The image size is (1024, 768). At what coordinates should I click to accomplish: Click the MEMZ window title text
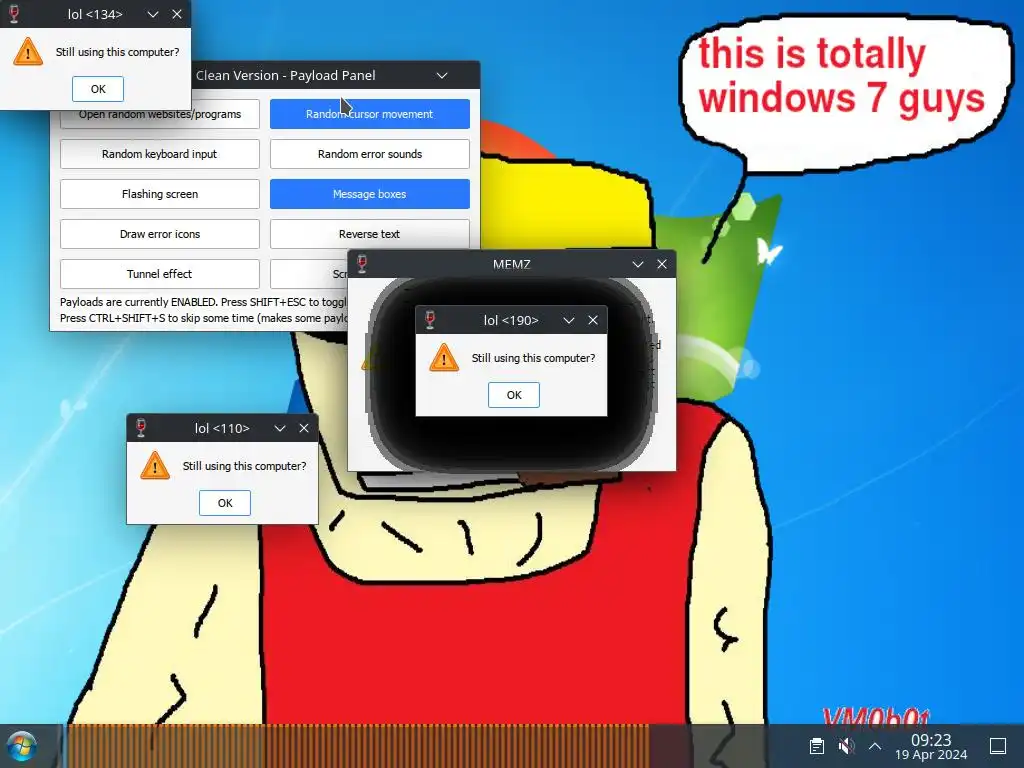click(512, 264)
